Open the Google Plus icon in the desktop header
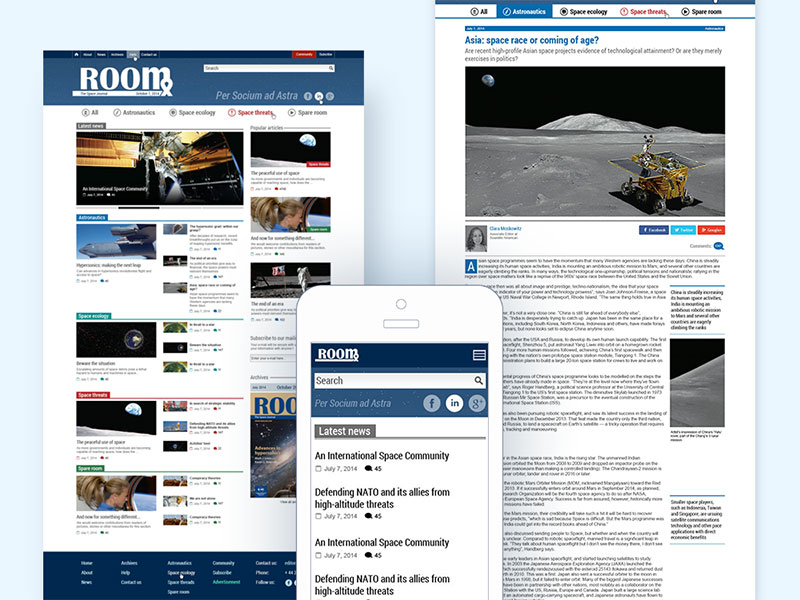Screen dimensions: 800x600 330,96
